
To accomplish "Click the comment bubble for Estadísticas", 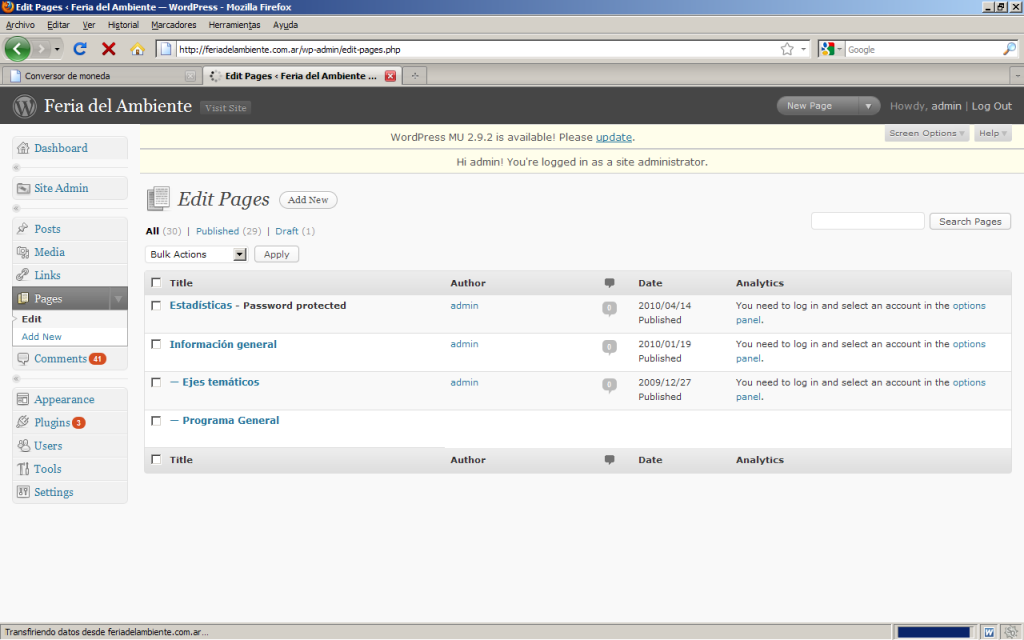I will (x=609, y=308).
